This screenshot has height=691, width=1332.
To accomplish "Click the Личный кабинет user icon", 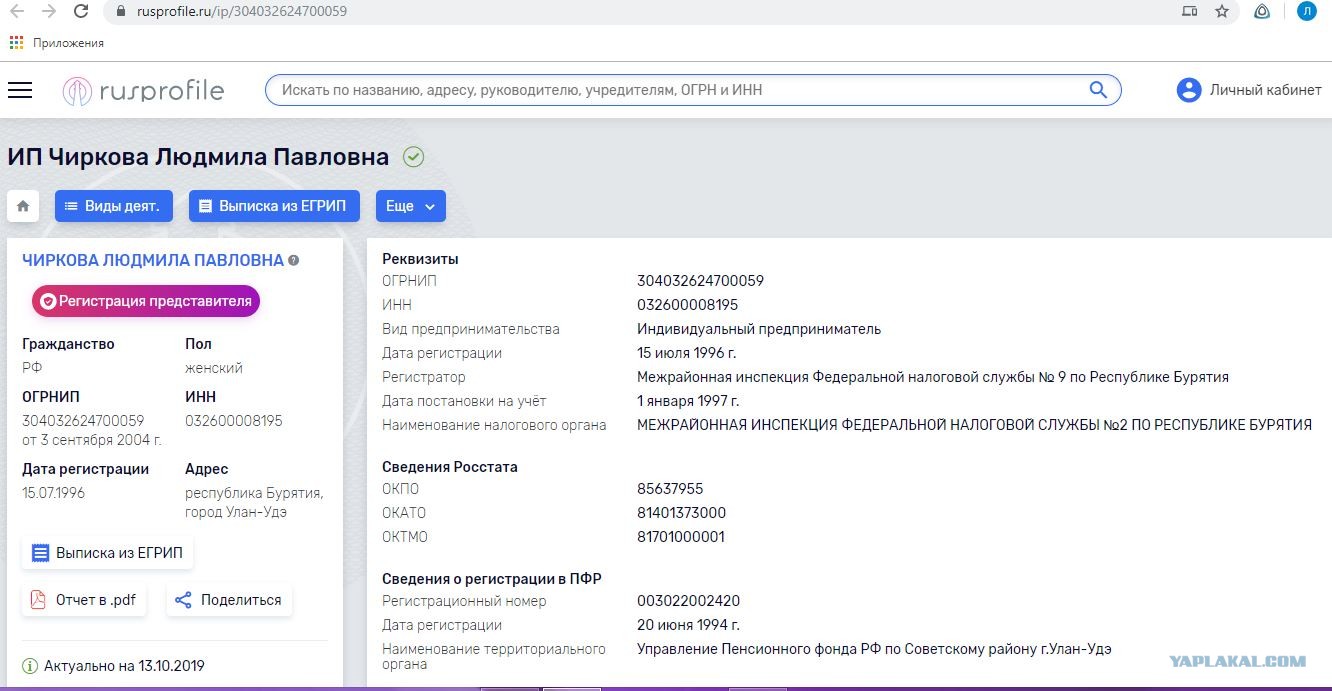I will 1189,90.
